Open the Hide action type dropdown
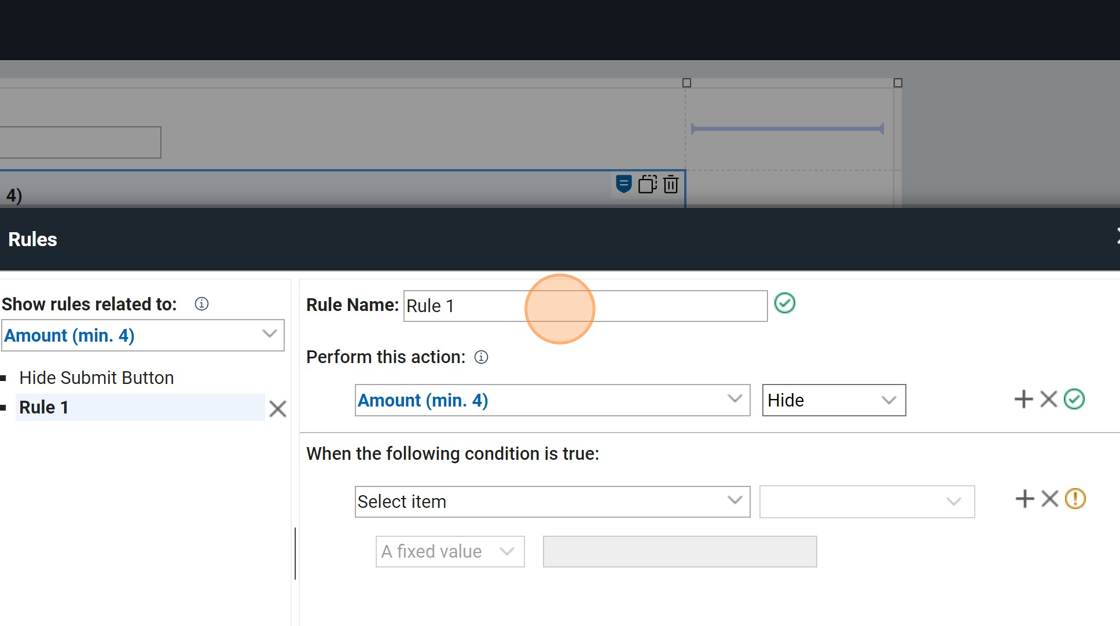 pyautogui.click(x=833, y=400)
